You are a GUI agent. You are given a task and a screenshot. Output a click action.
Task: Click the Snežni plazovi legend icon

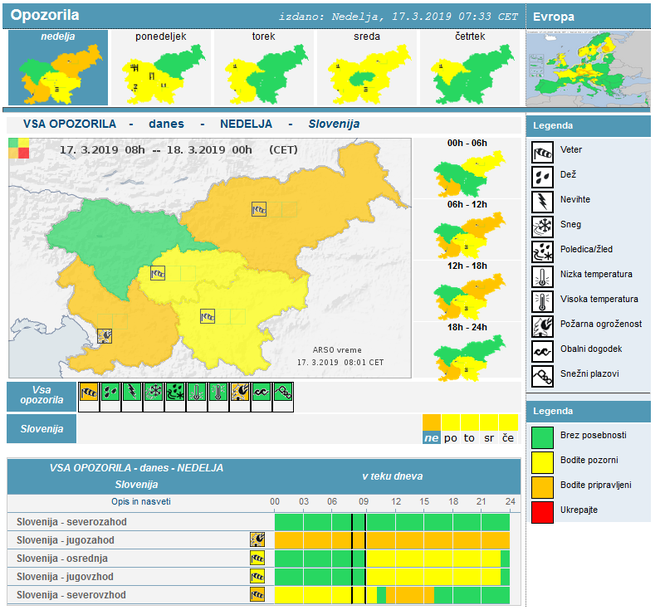click(x=542, y=376)
